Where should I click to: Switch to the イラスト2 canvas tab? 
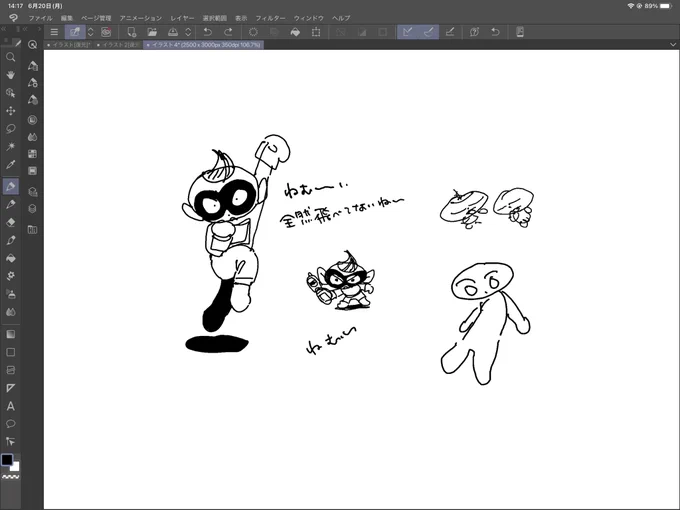(118, 45)
